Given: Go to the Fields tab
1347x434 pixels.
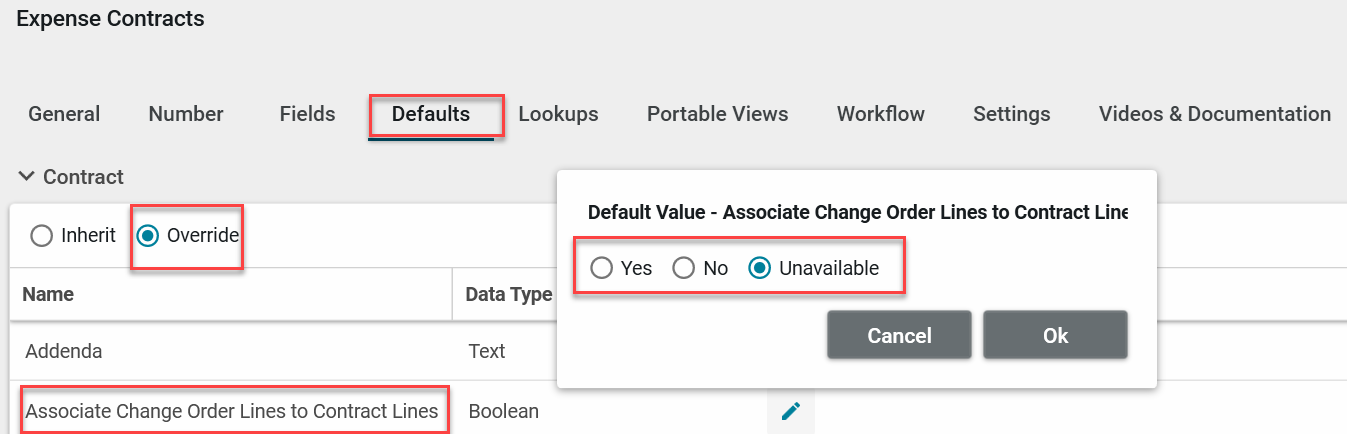Looking at the screenshot, I should point(307,114).
